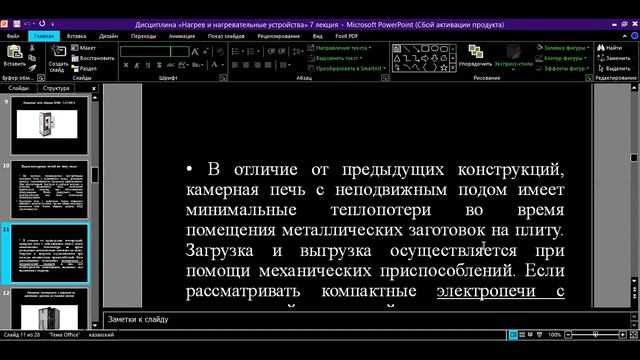Screen dimensions: 640x360
Task: Toggle Bold (Ж) formatting
Action: (x=126, y=65)
